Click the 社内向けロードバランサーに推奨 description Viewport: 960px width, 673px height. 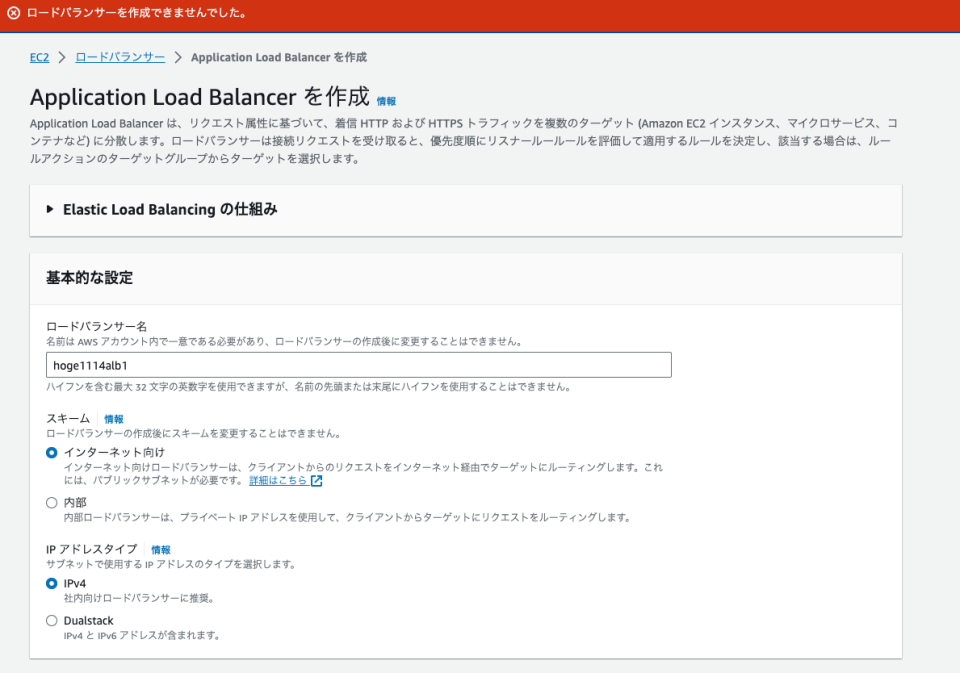coord(140,598)
